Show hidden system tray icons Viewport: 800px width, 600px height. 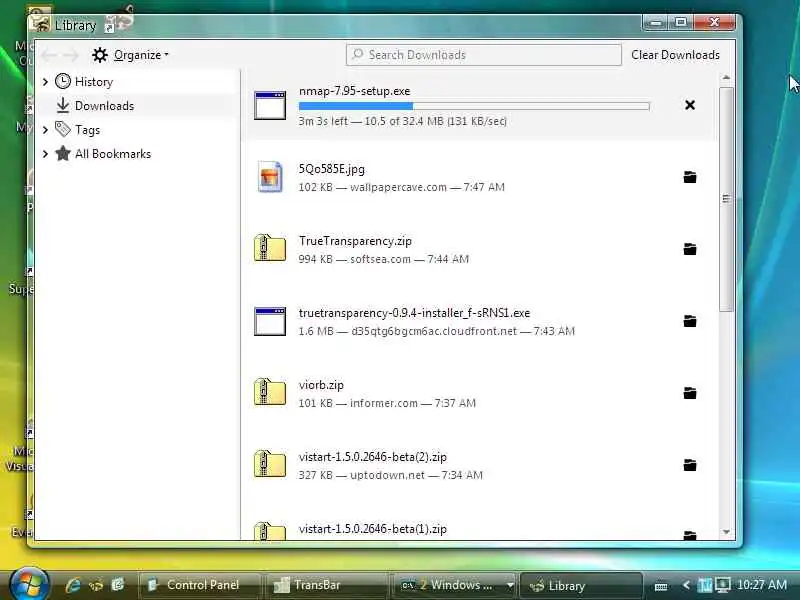[686, 585]
